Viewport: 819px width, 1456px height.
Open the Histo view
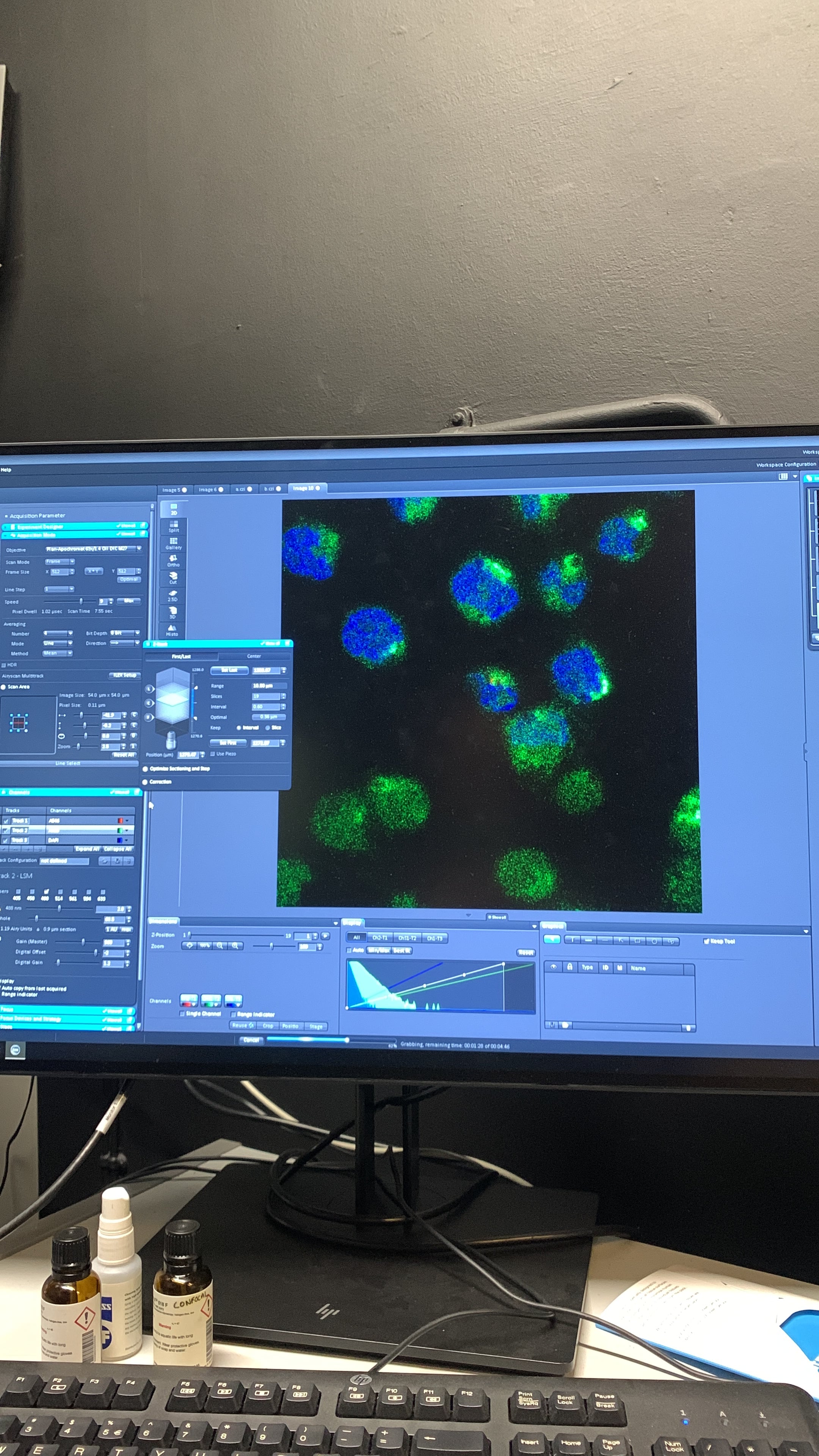pyautogui.click(x=172, y=630)
